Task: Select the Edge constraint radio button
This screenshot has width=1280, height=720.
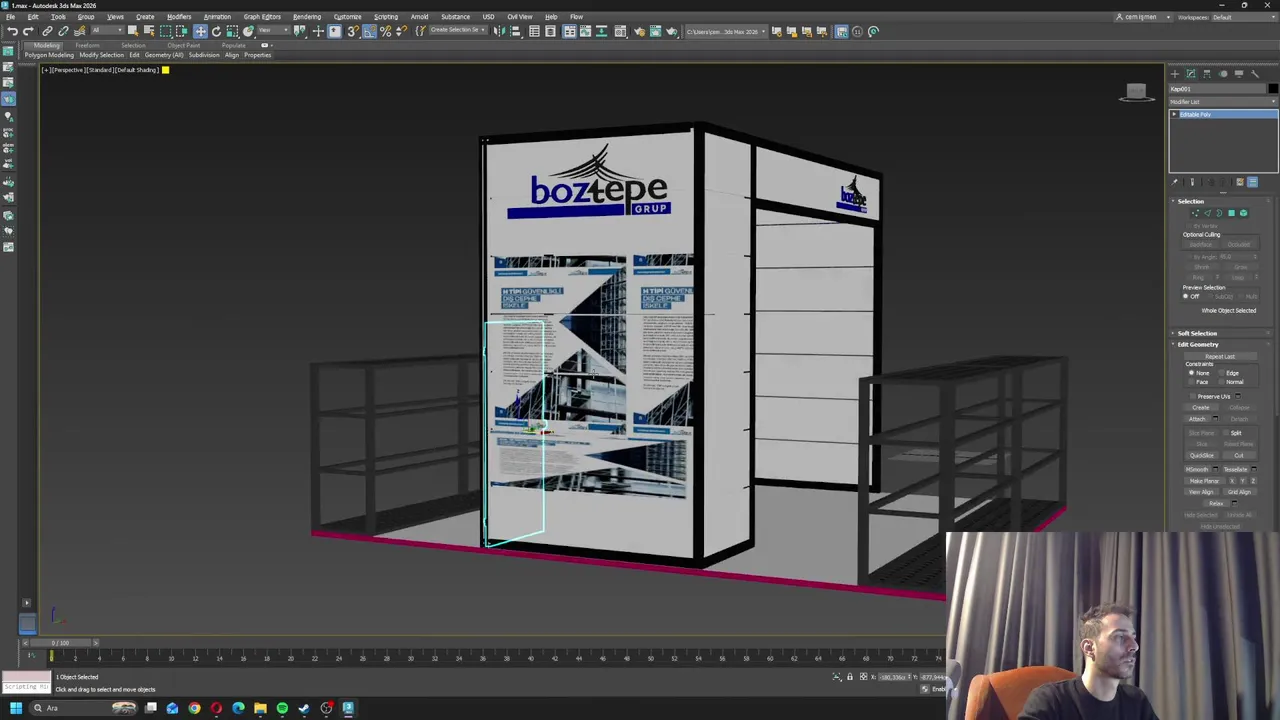Action: tap(1221, 373)
